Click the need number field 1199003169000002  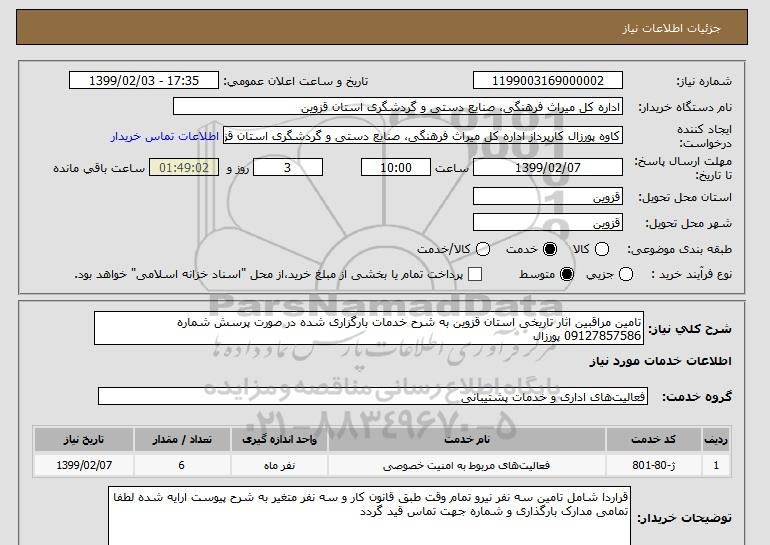548,81
